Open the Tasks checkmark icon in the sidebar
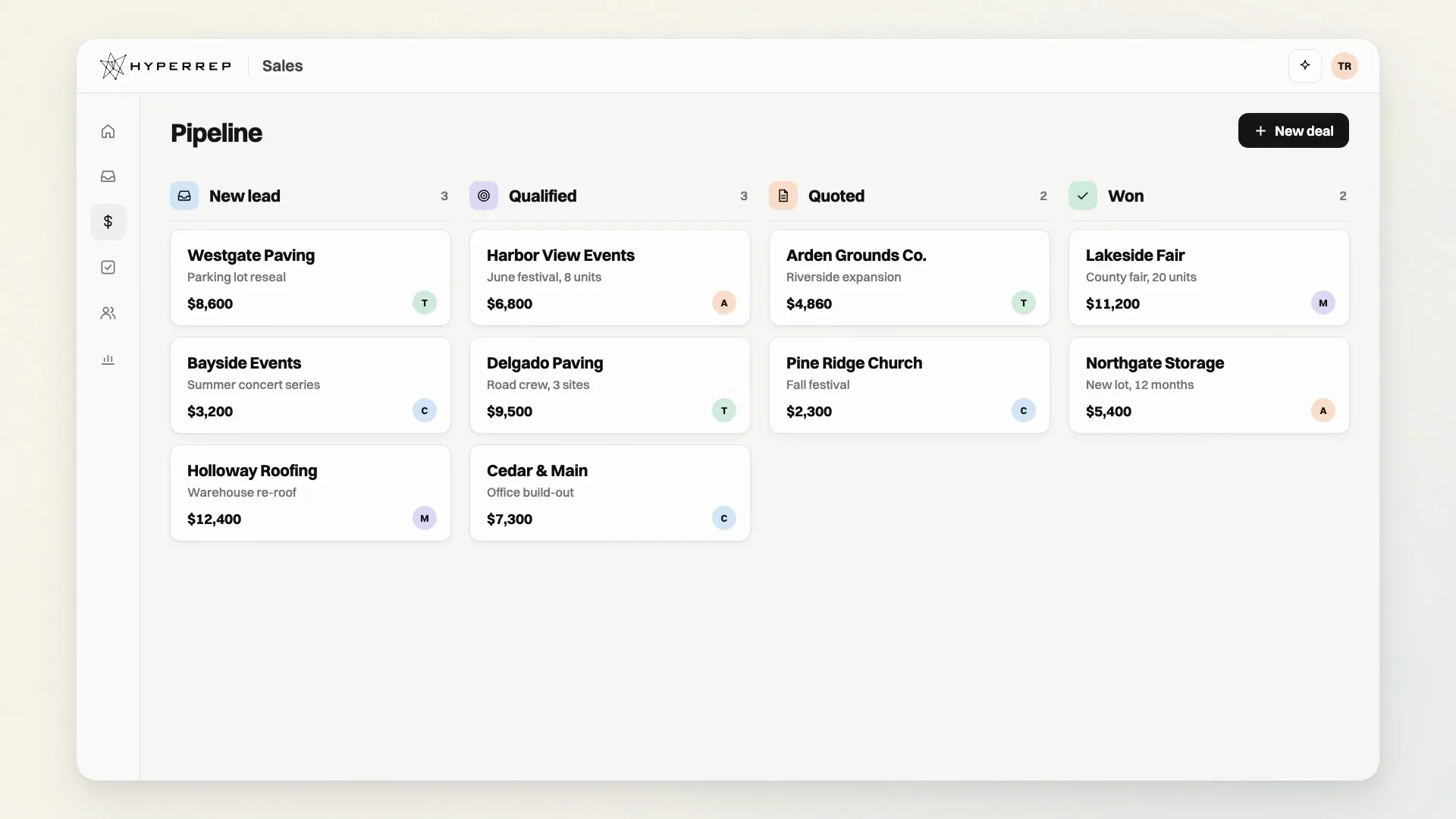 click(x=108, y=268)
